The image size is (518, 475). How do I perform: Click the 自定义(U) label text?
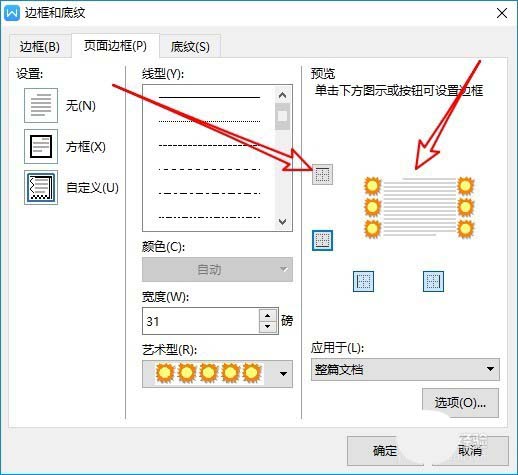[x=92, y=188]
